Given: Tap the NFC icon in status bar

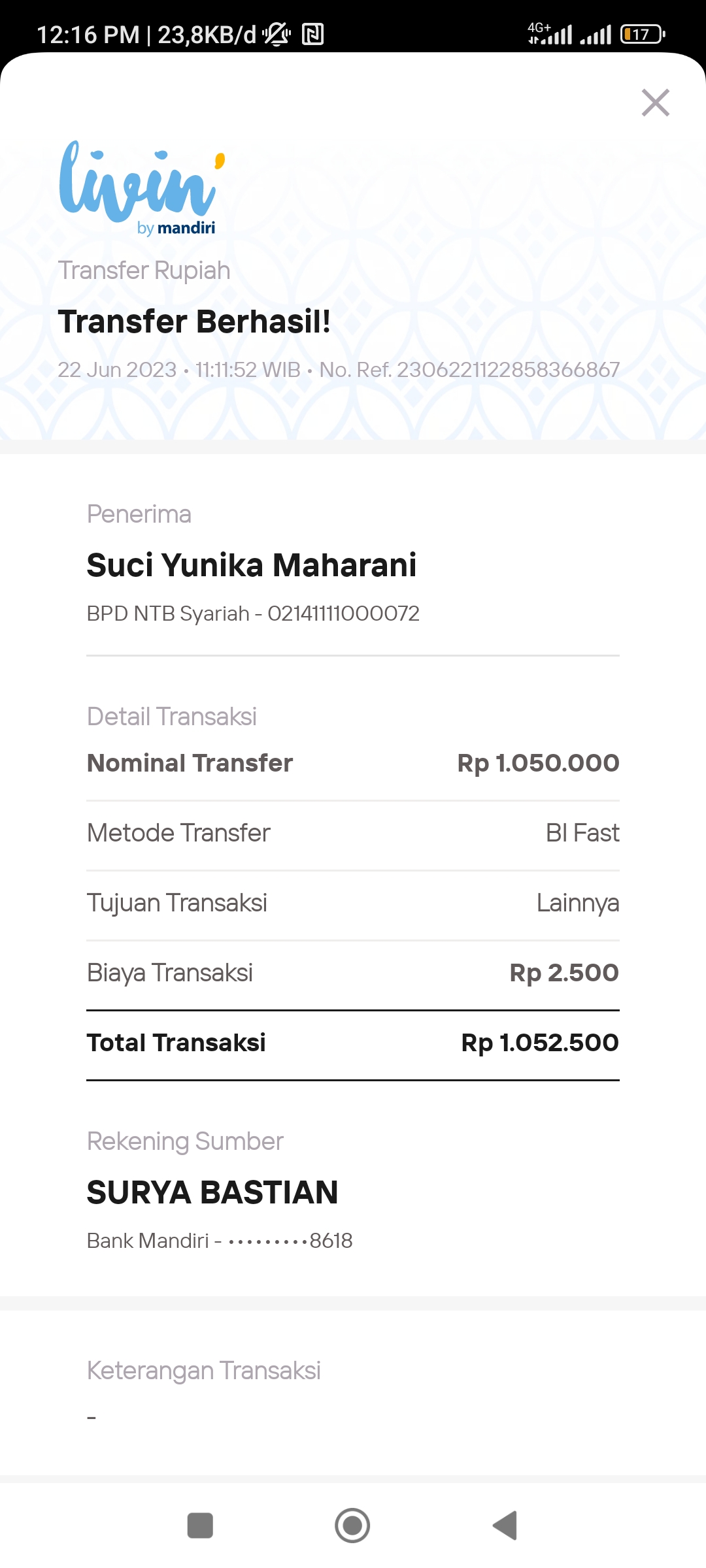Looking at the screenshot, I should tap(313, 34).
